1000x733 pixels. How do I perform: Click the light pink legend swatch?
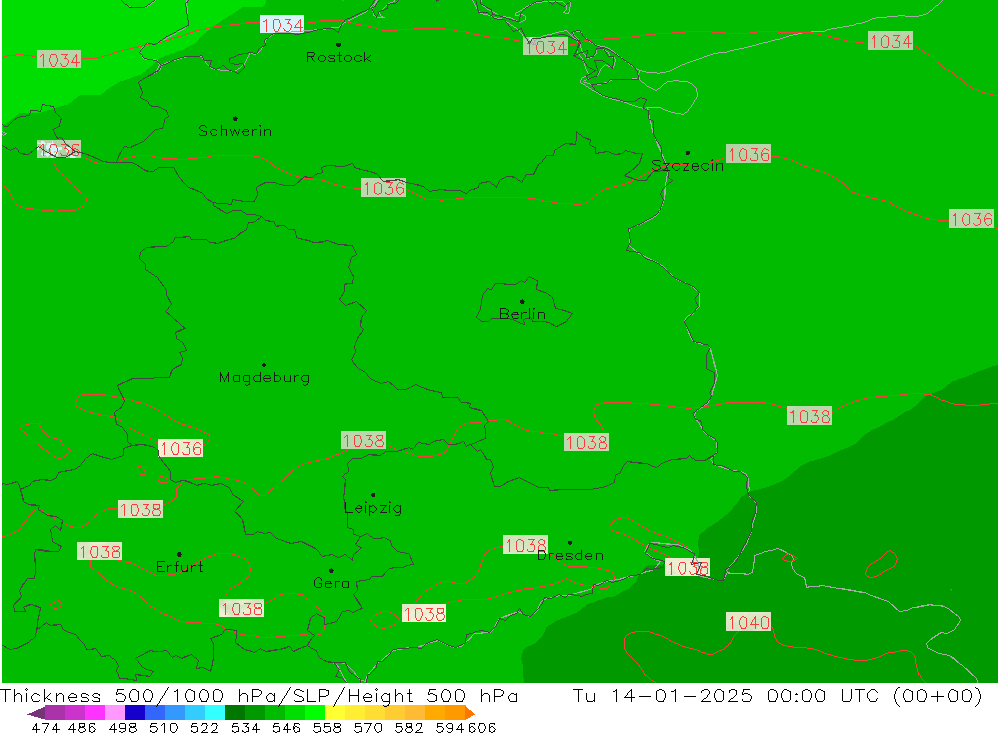click(x=115, y=713)
